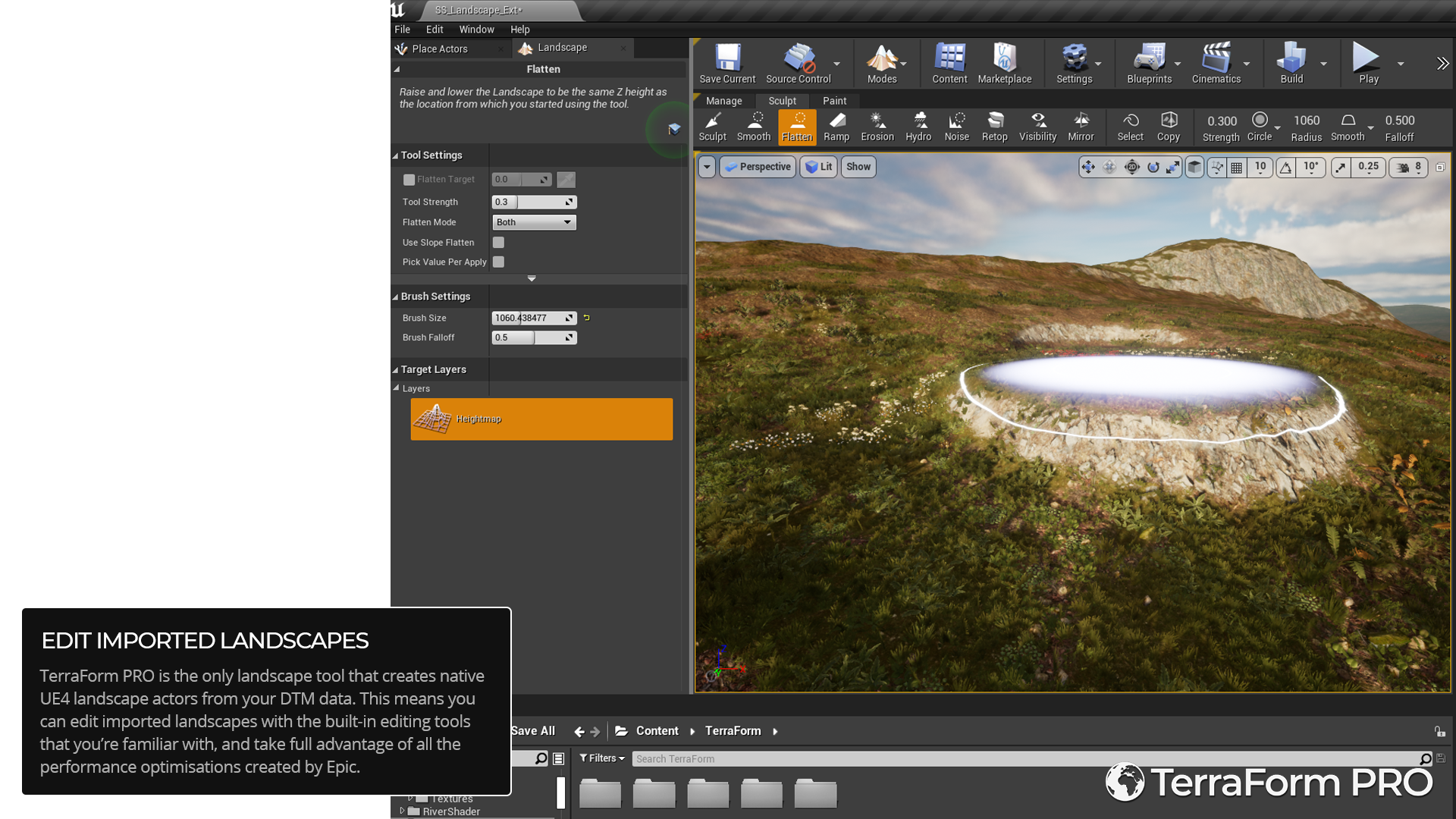The image size is (1456, 819).
Task: Click the Save All button
Action: 532,731
